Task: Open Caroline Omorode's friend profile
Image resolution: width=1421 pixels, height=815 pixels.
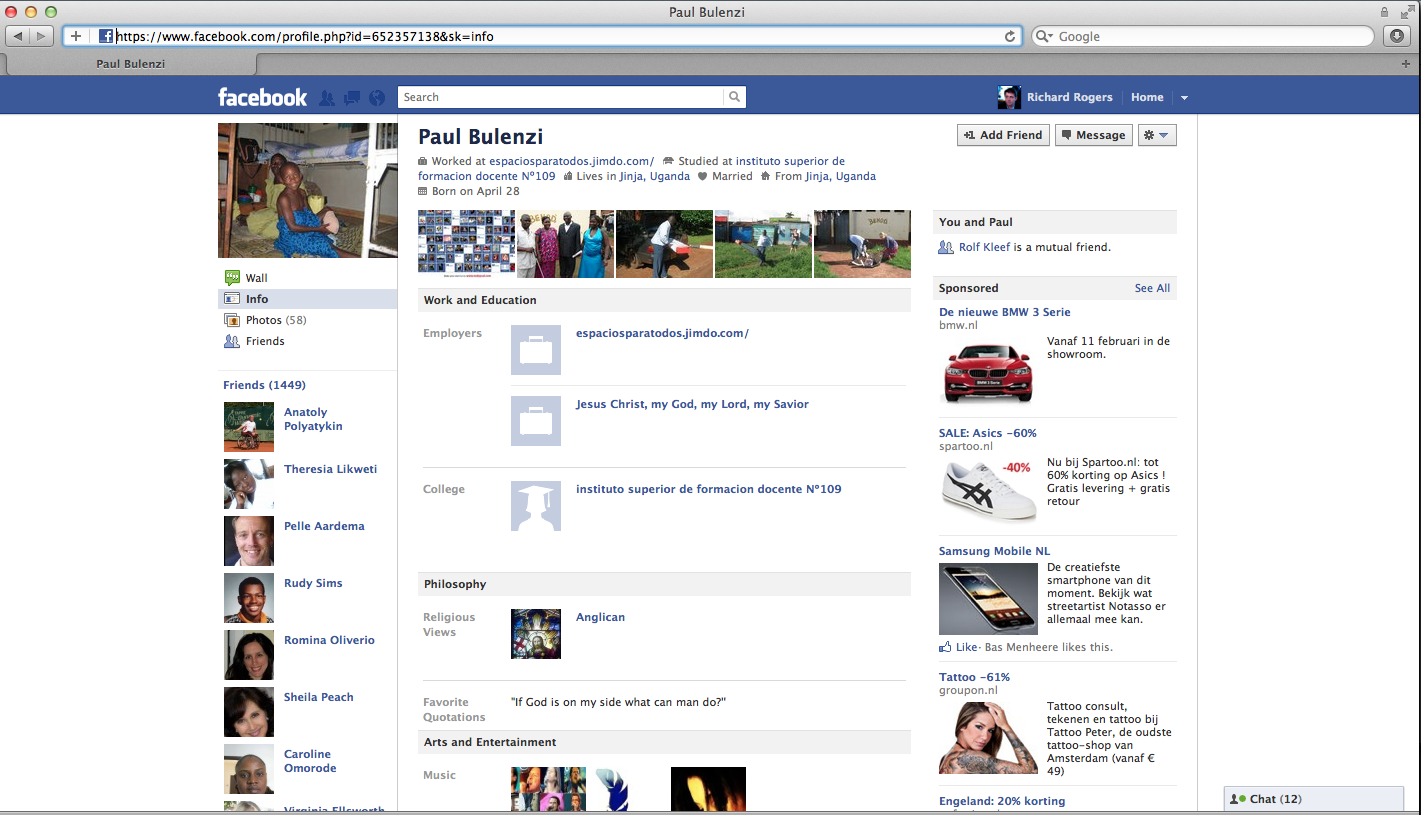Action: click(x=310, y=761)
